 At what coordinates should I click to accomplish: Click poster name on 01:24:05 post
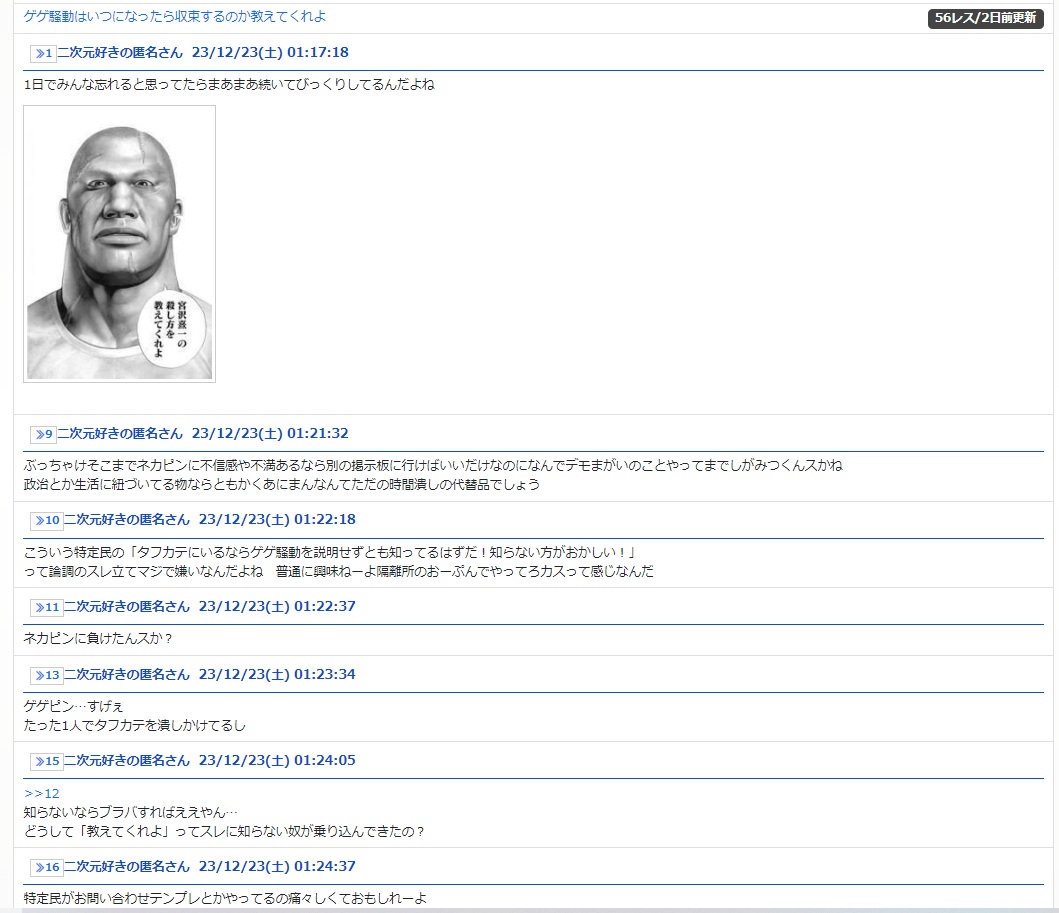point(127,760)
